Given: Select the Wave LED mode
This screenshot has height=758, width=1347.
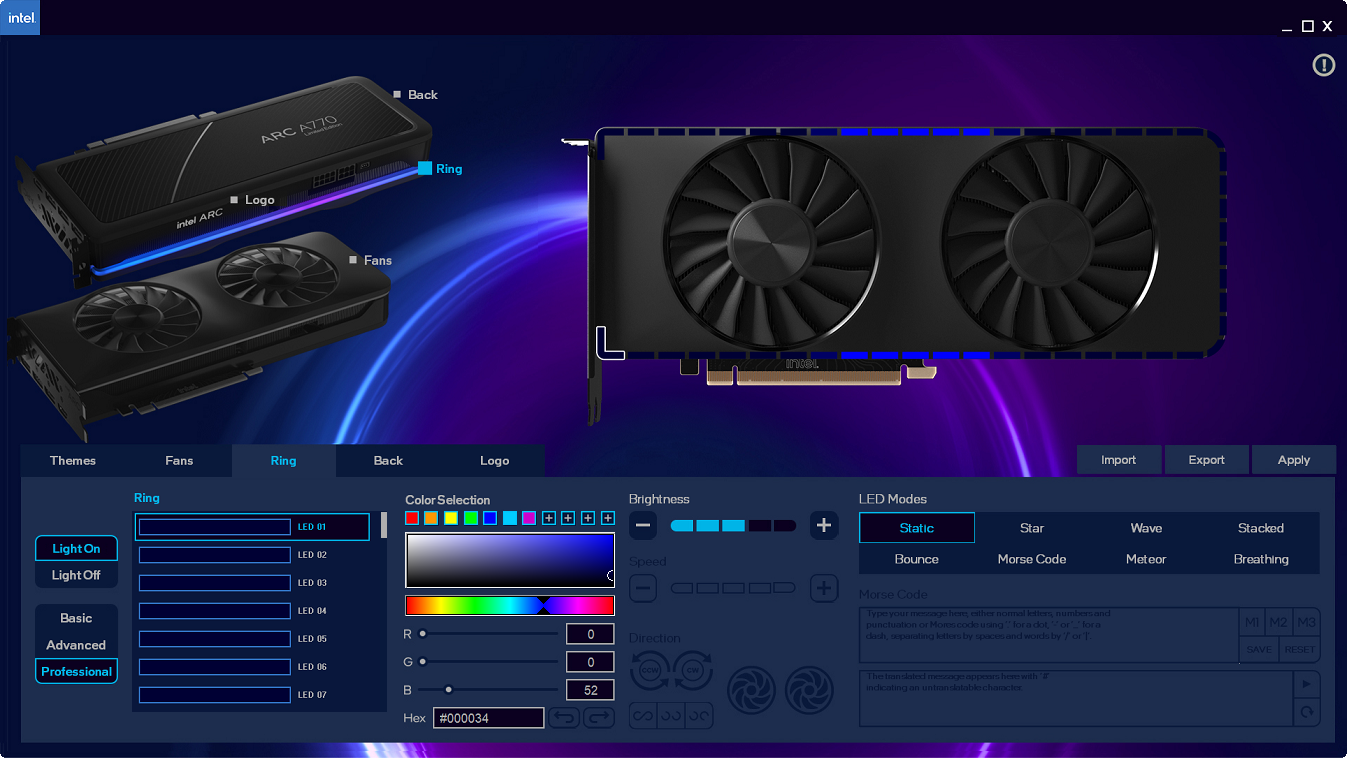Looking at the screenshot, I should coord(1146,528).
